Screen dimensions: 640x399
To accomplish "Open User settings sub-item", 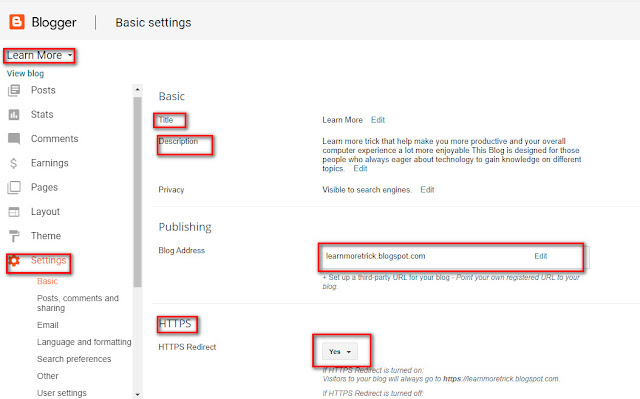I will coord(62,393).
